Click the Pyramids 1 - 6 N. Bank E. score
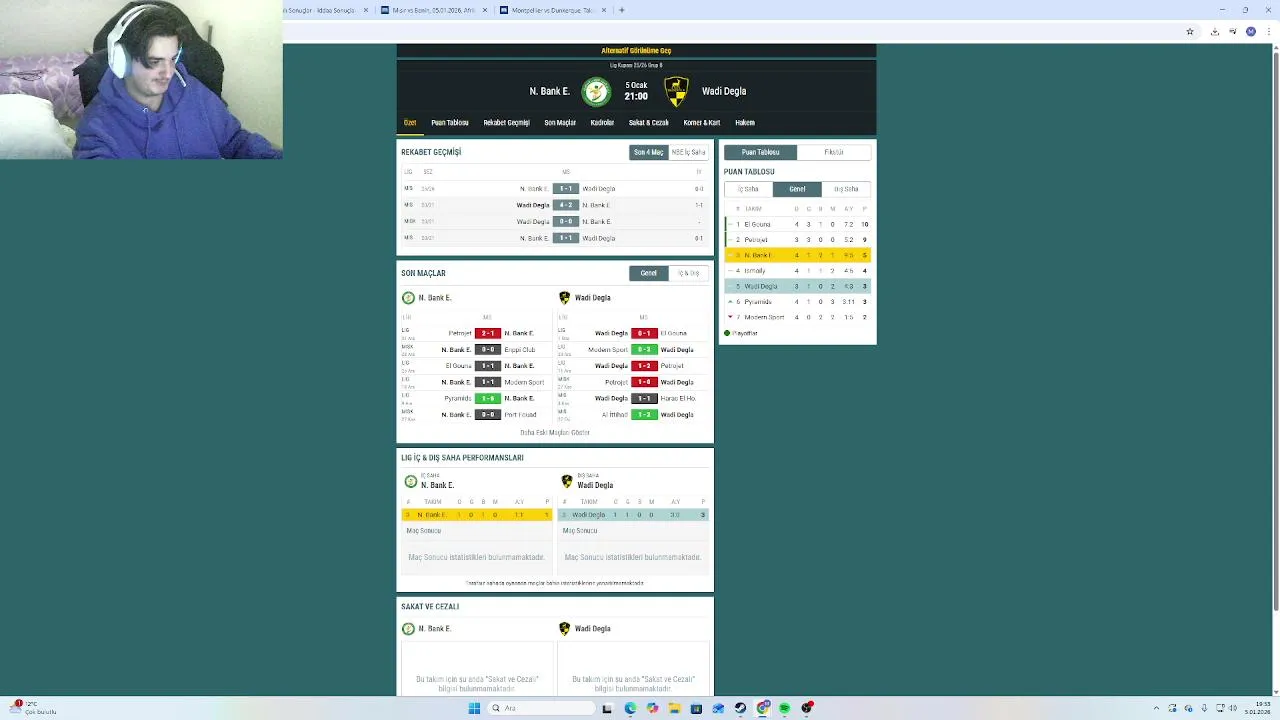Image resolution: width=1280 pixels, height=720 pixels. (x=487, y=398)
